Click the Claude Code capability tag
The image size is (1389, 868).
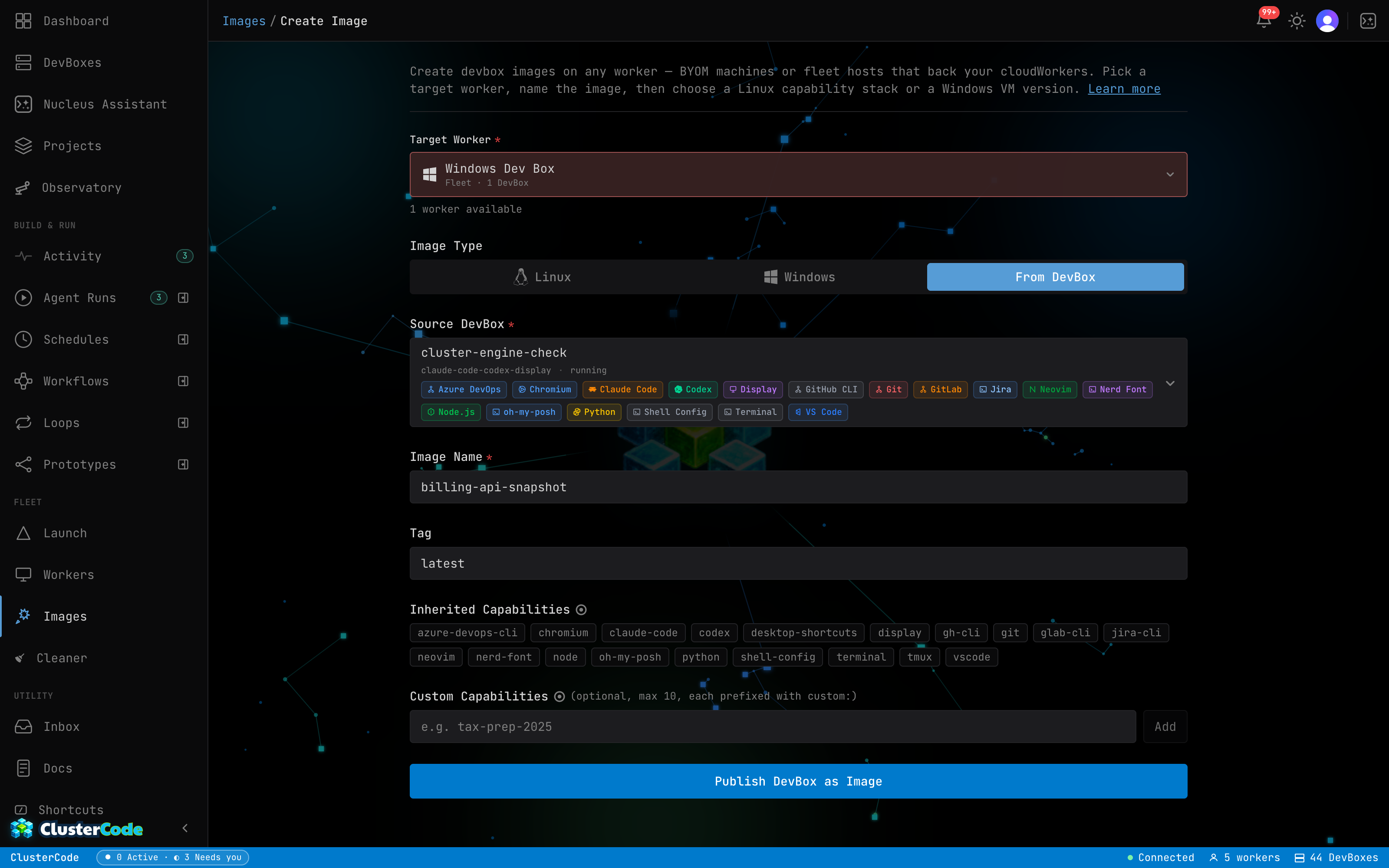(x=623, y=389)
